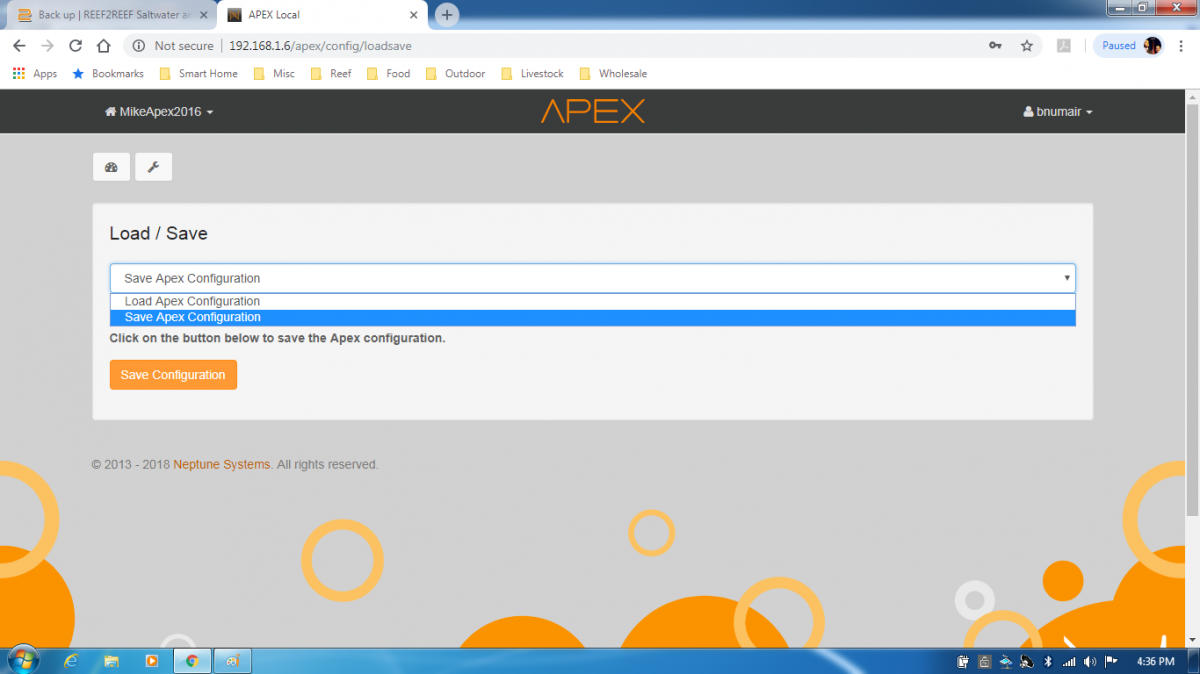Open Windows Start orb
The height and width of the screenshot is (674, 1200).
(23, 660)
